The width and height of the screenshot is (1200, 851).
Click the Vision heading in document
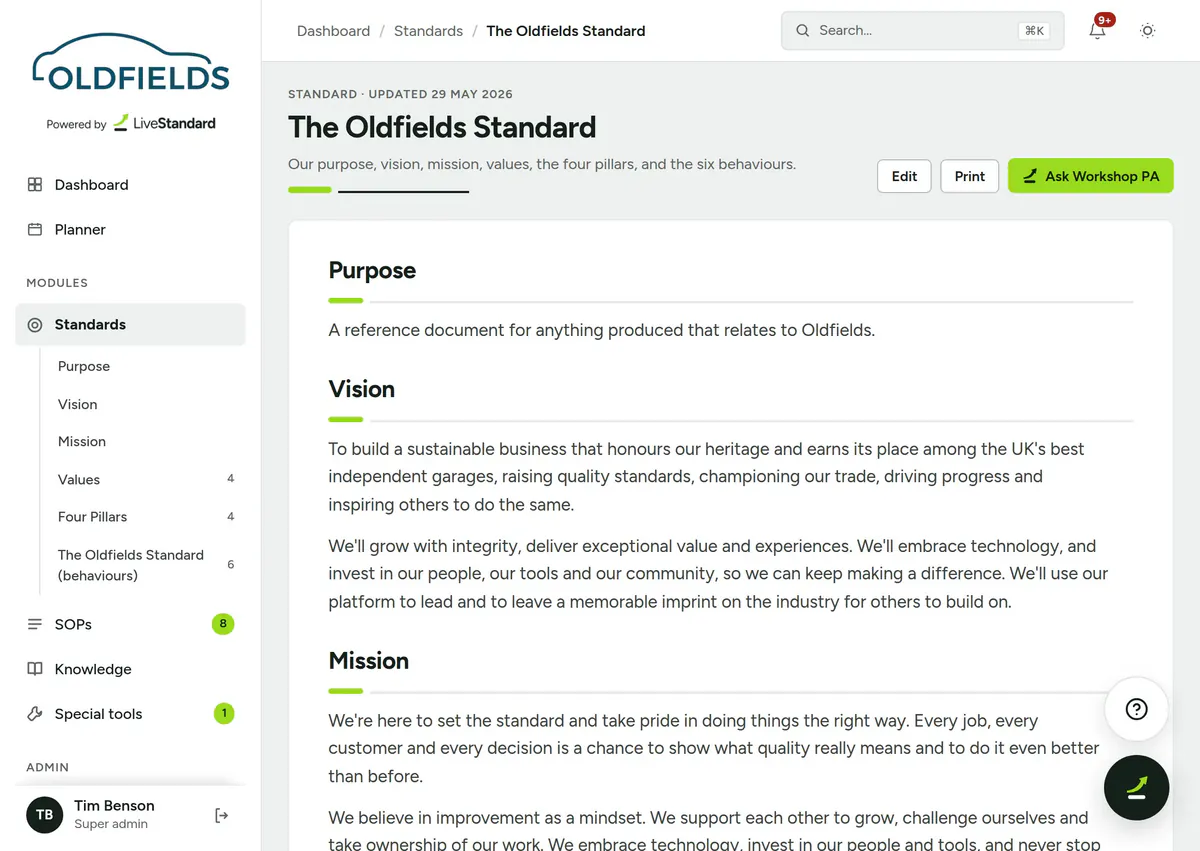click(362, 389)
